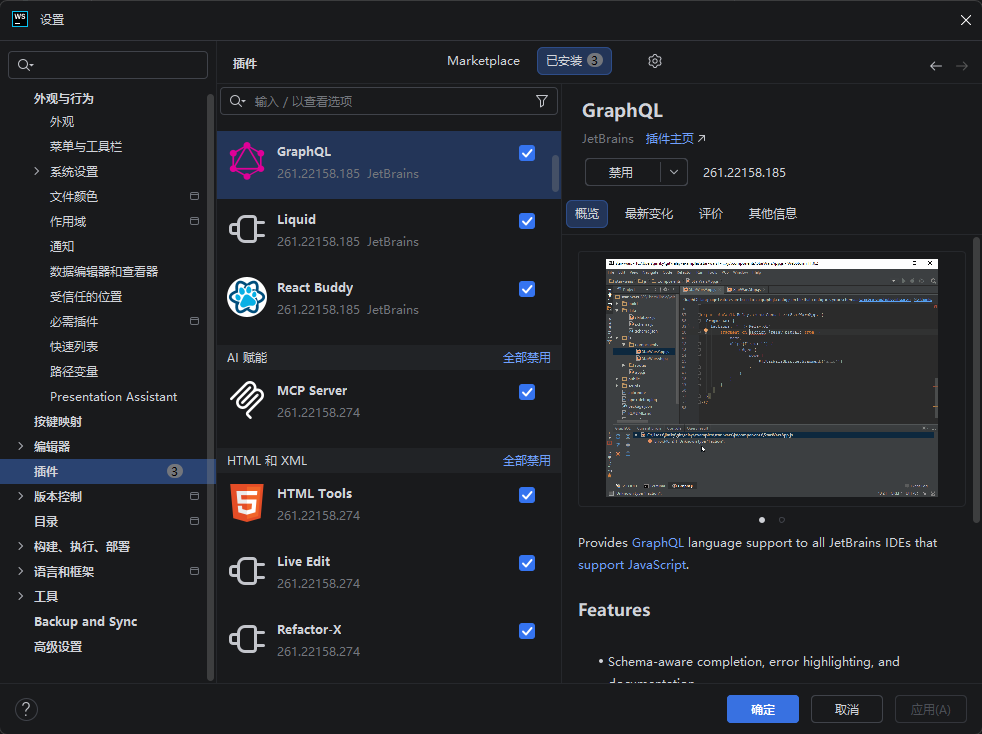Expand the 构建、执行、部署 tree node
The width and height of the screenshot is (982, 734).
(x=21, y=546)
